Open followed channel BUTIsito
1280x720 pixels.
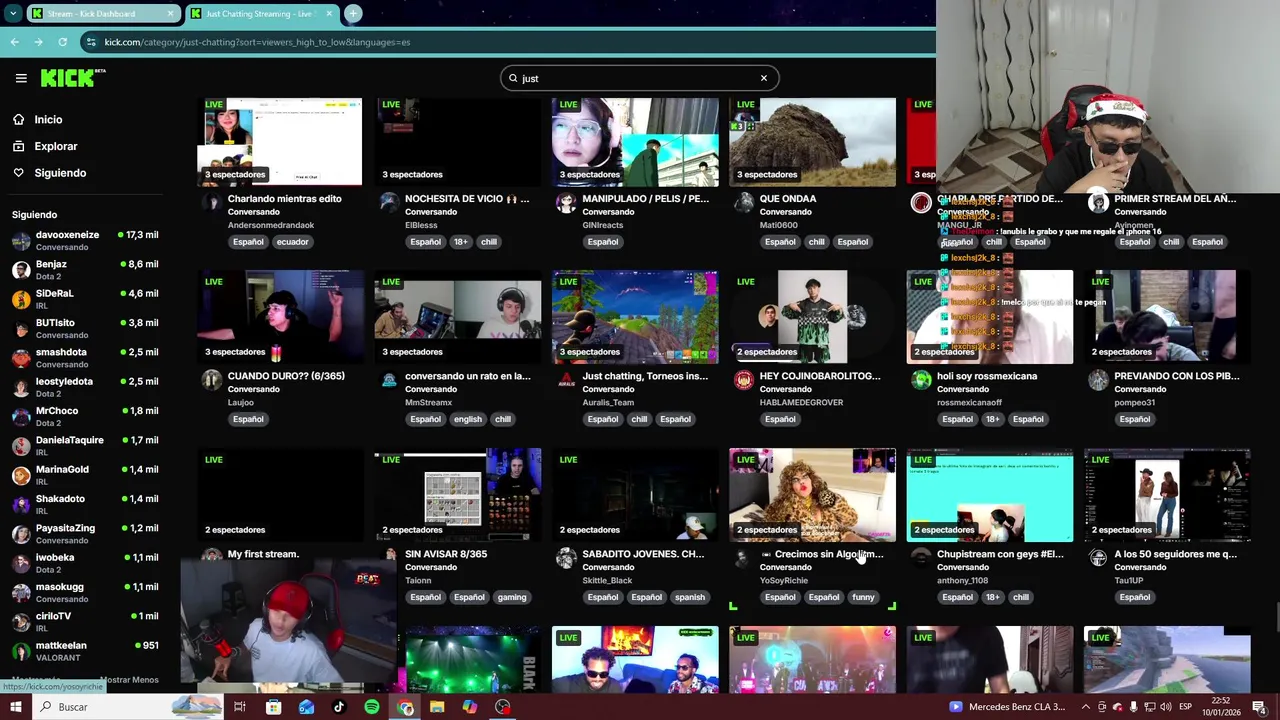[x=85, y=328]
